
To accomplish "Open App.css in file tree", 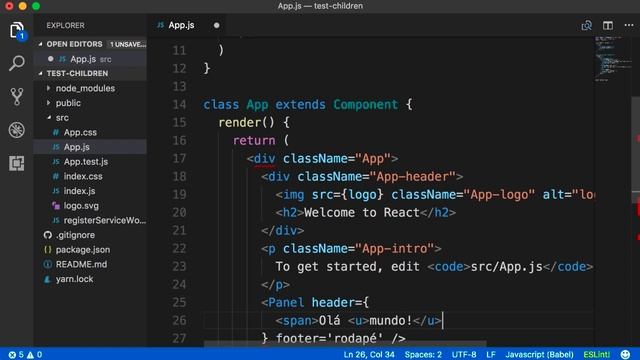I will click(80, 132).
